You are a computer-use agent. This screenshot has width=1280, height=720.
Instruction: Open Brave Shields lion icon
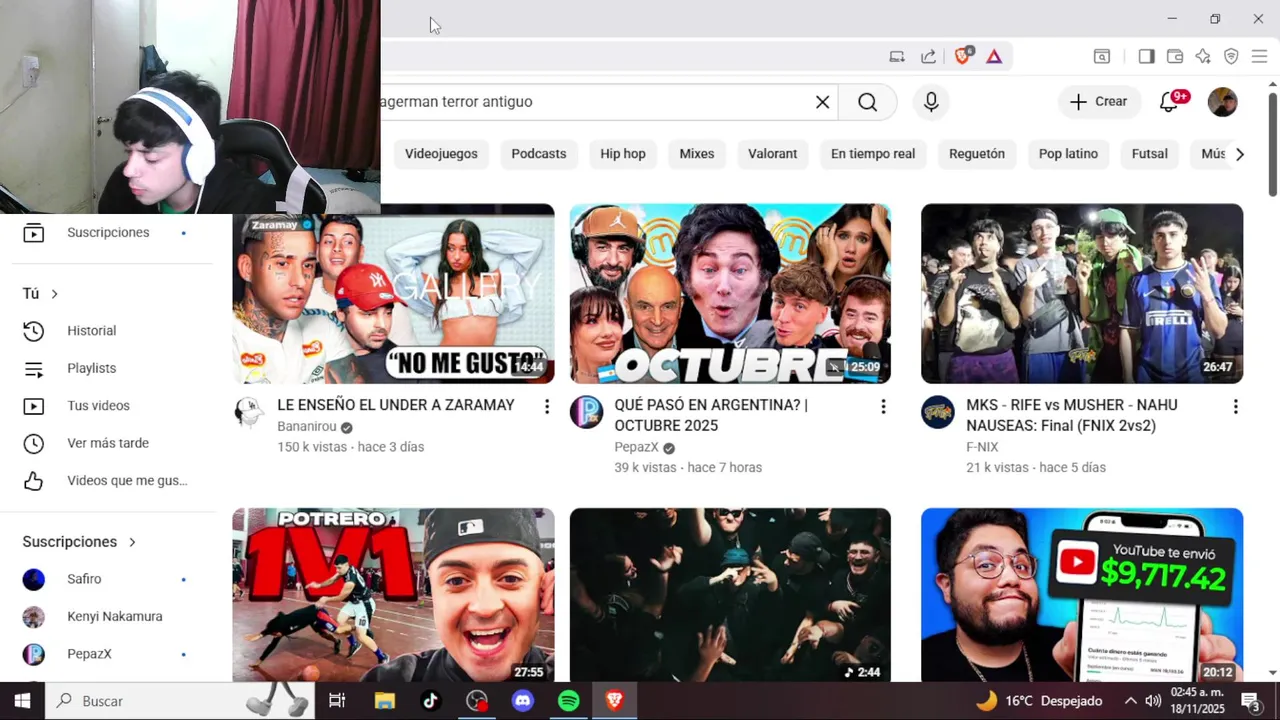tap(962, 56)
